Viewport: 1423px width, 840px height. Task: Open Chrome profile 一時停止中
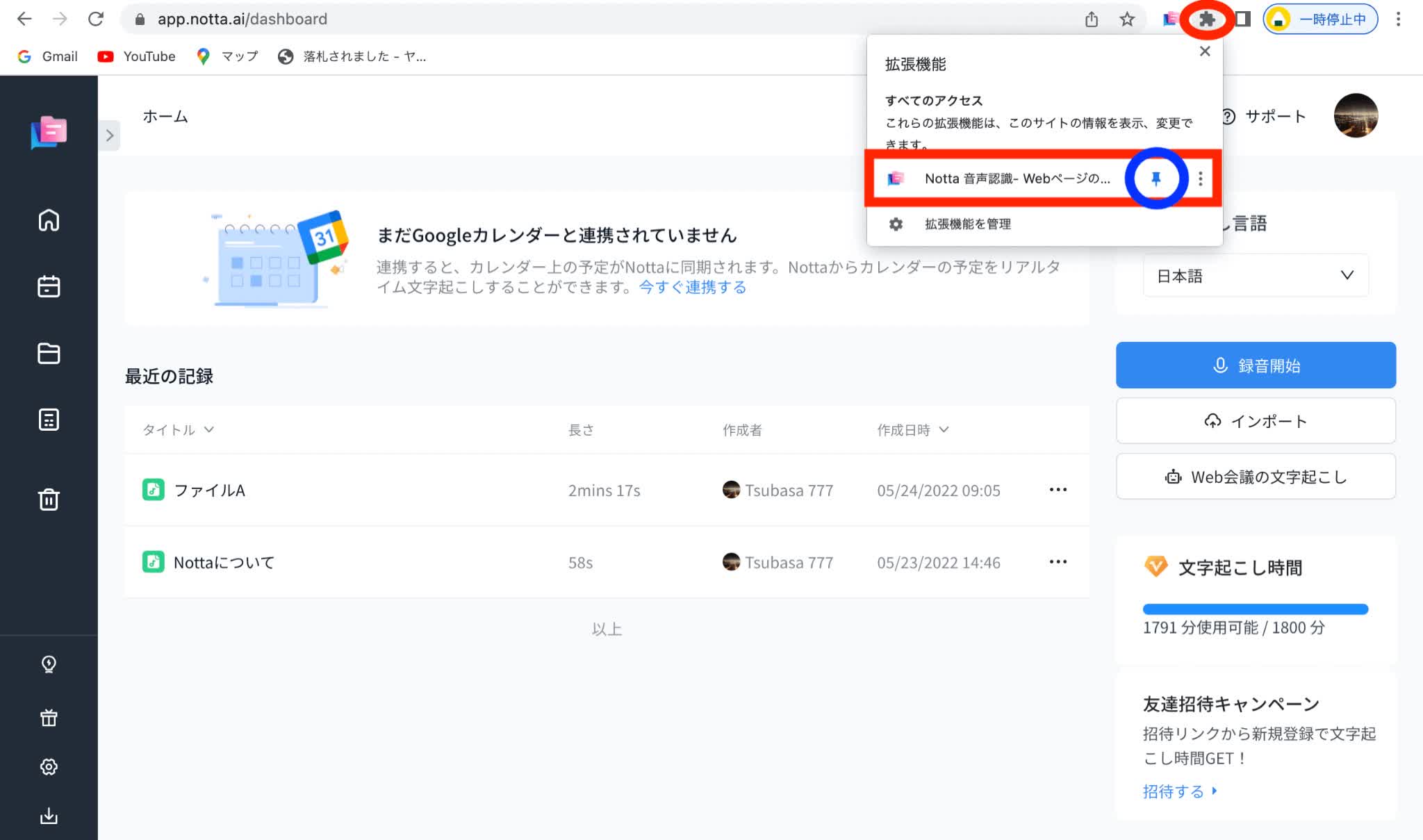point(1320,19)
